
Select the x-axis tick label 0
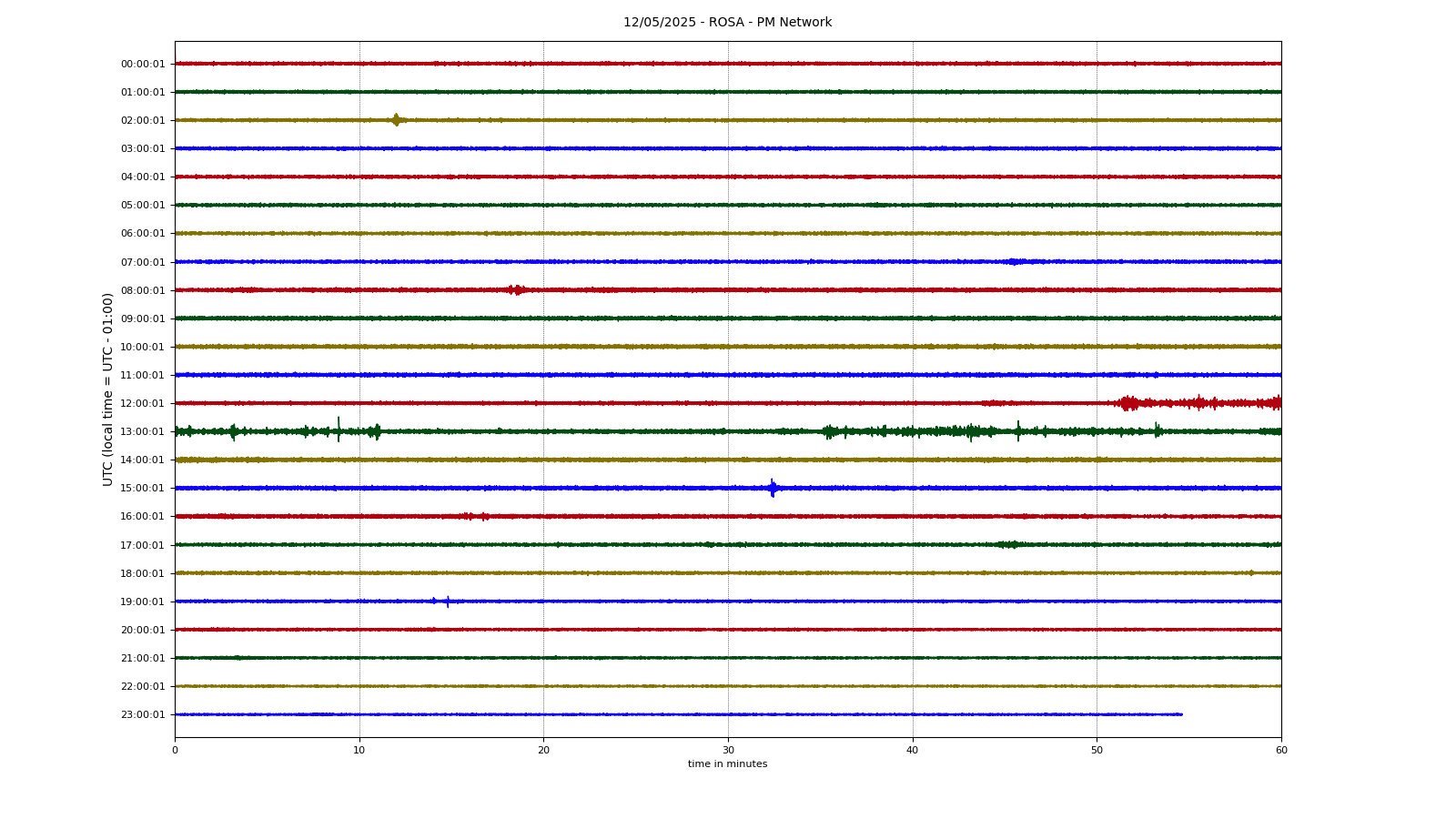pyautogui.click(x=175, y=750)
